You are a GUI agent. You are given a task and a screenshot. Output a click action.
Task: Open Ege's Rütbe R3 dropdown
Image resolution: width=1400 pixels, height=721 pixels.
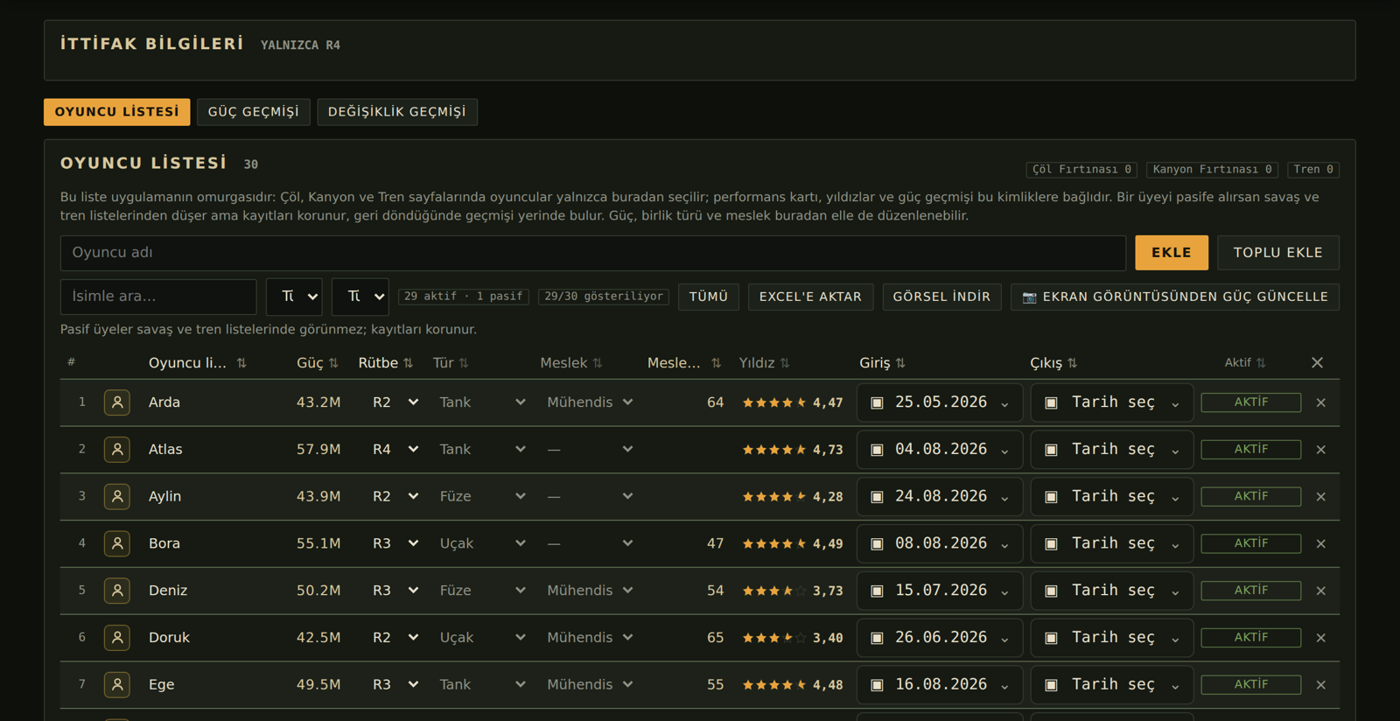(x=394, y=684)
